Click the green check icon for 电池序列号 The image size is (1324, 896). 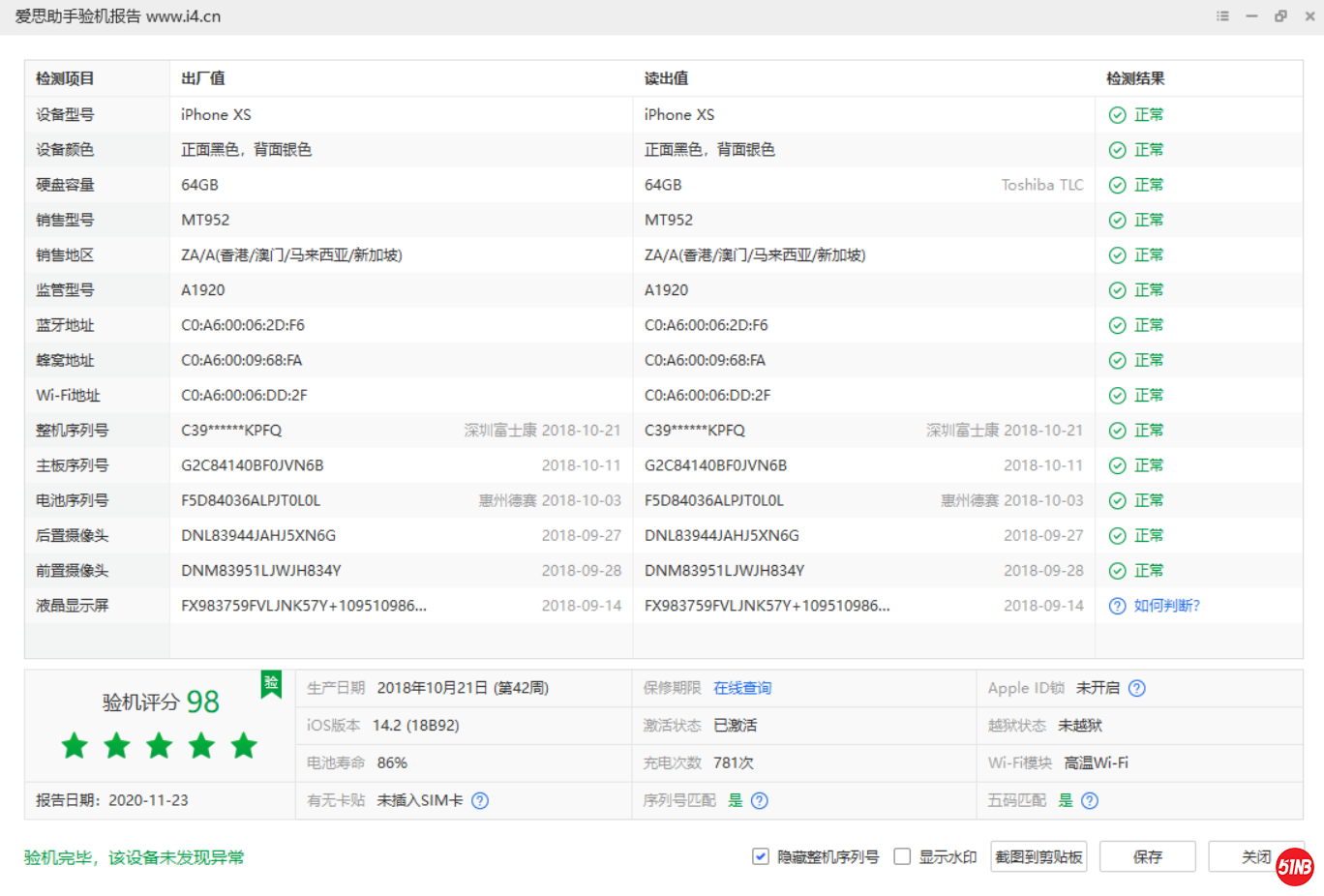[1117, 500]
